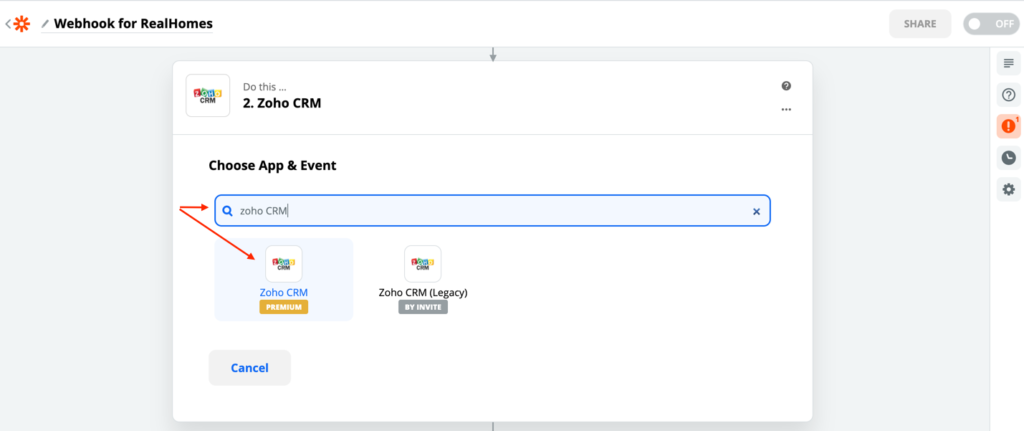Rename the 'Webhook for RealHomes' title
Viewport: 1024px width, 431px height.
[133, 24]
